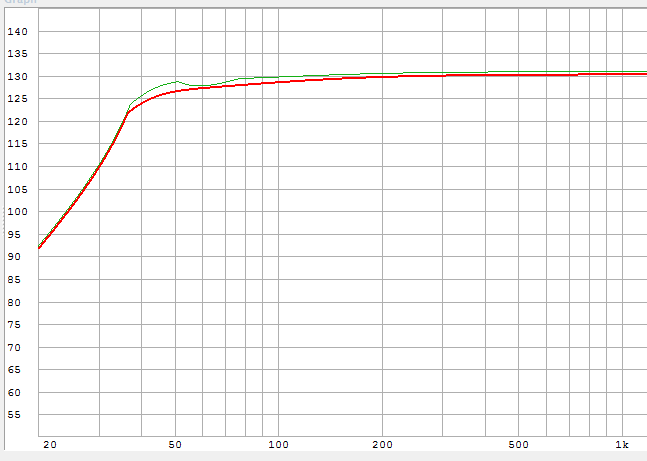
Task: Click the 80 y-axis label
Action: tap(14, 303)
